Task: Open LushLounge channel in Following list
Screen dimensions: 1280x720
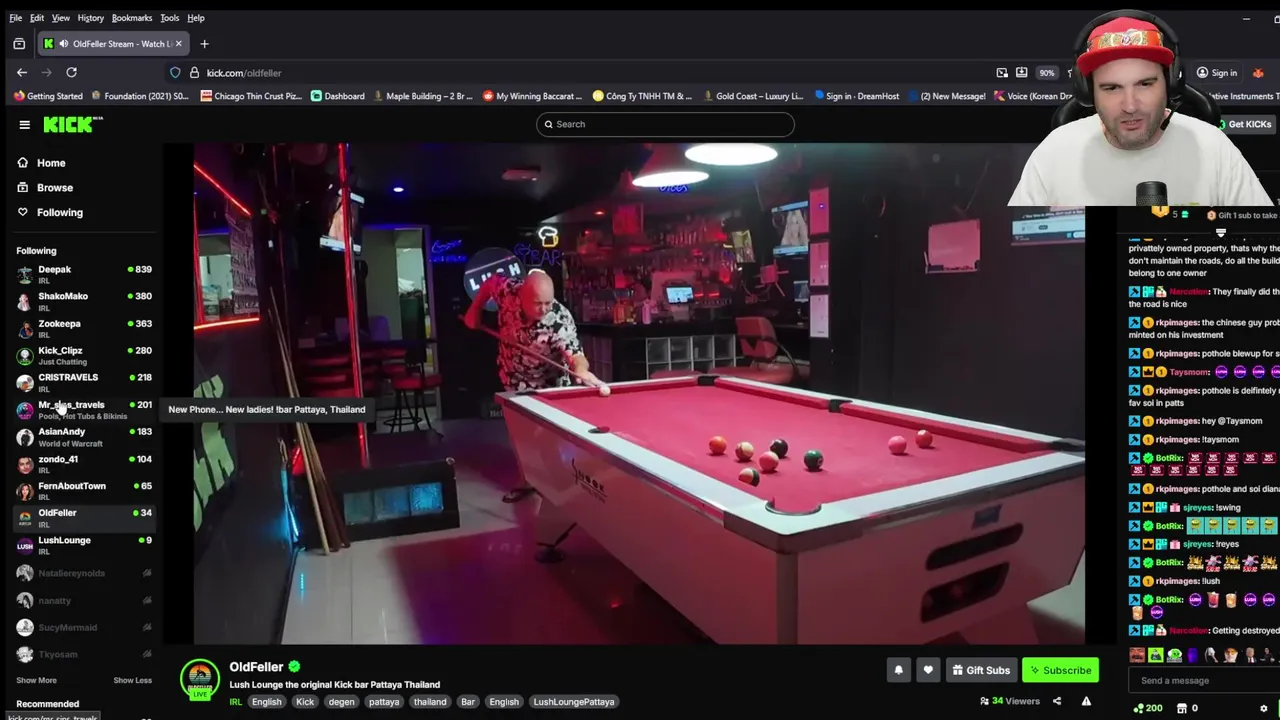Action: point(84,545)
